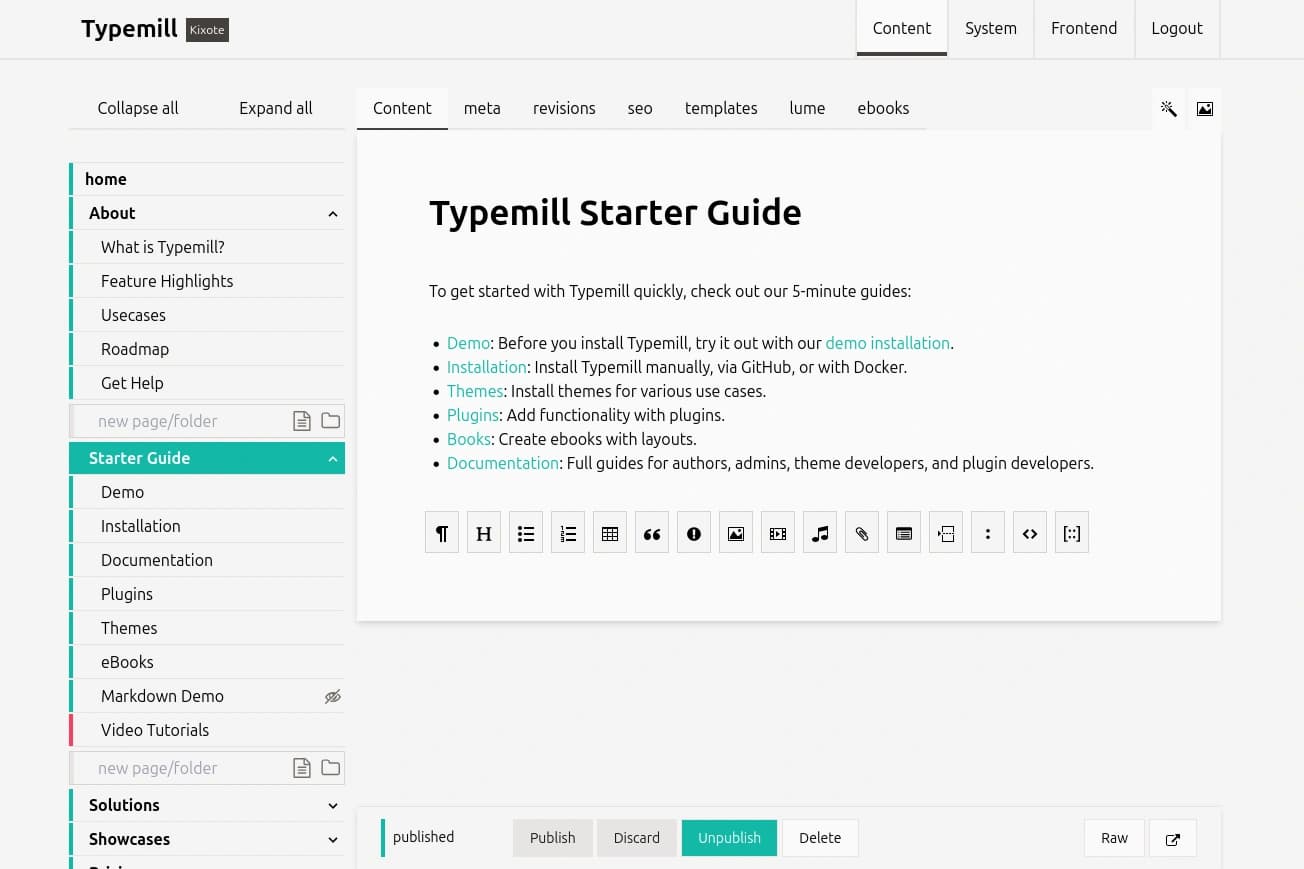
Task: Click the new page/folder field under Get Help
Action: pos(180,421)
